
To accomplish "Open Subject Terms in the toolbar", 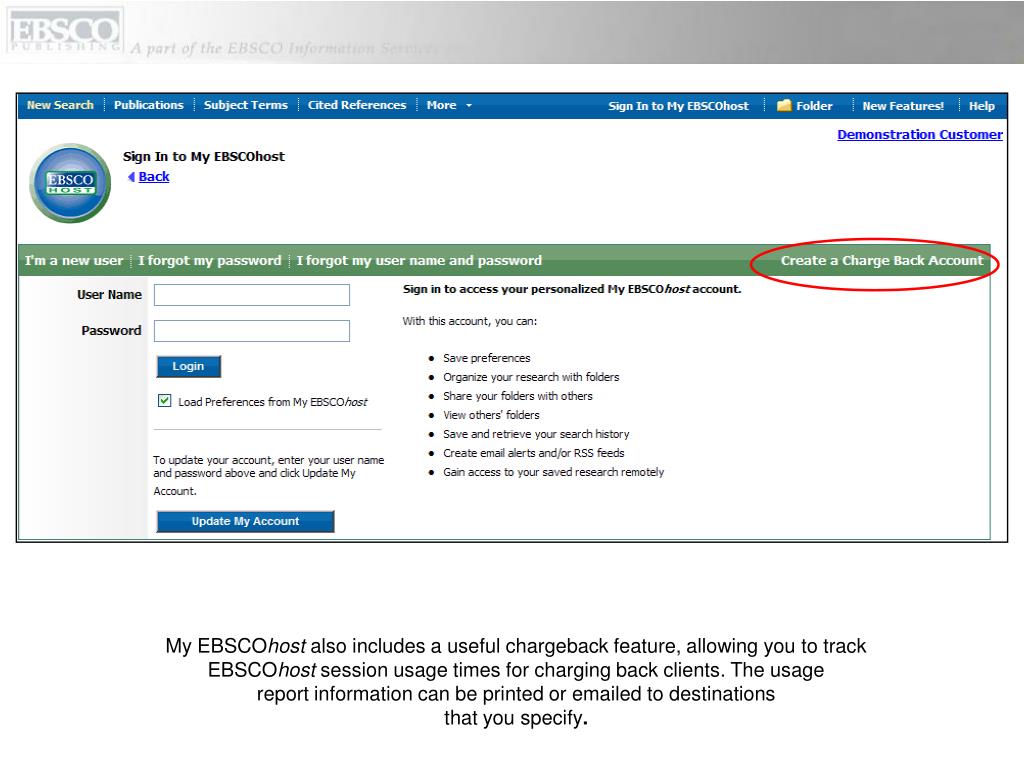I will (x=246, y=105).
